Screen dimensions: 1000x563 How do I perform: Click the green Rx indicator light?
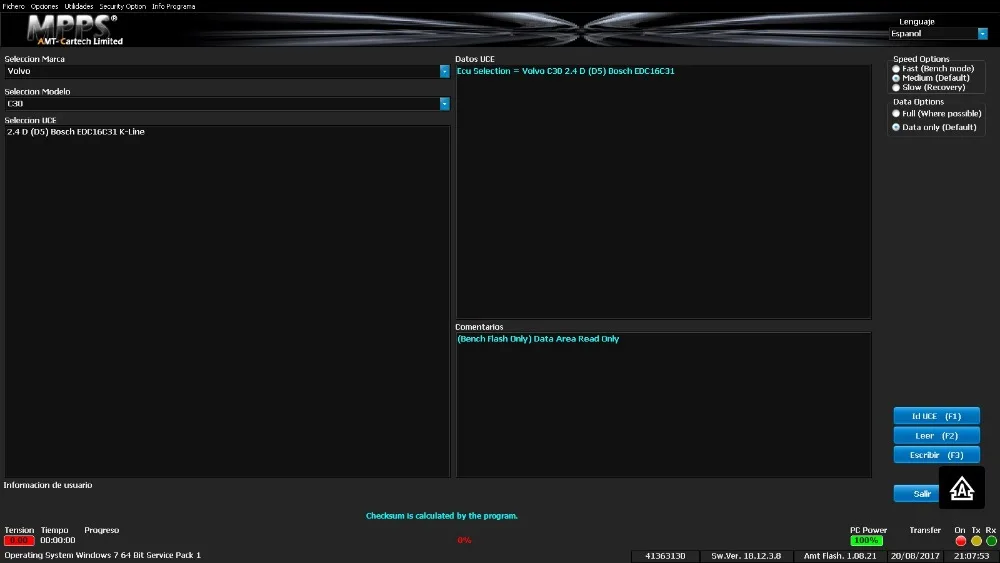tap(991, 541)
